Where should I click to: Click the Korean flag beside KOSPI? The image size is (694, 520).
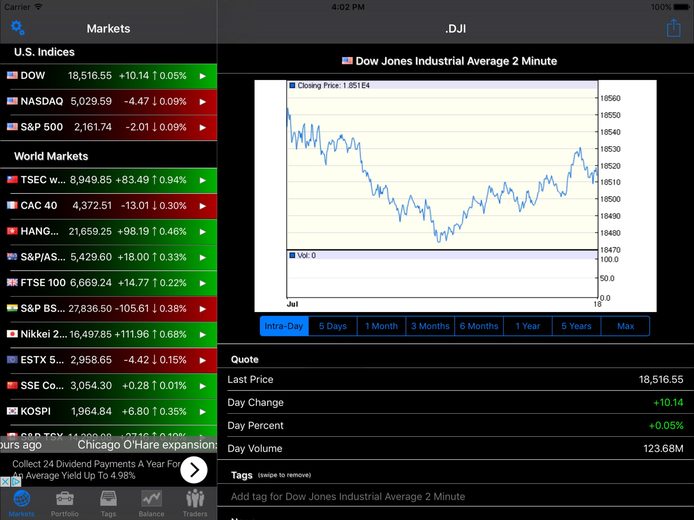(12, 411)
